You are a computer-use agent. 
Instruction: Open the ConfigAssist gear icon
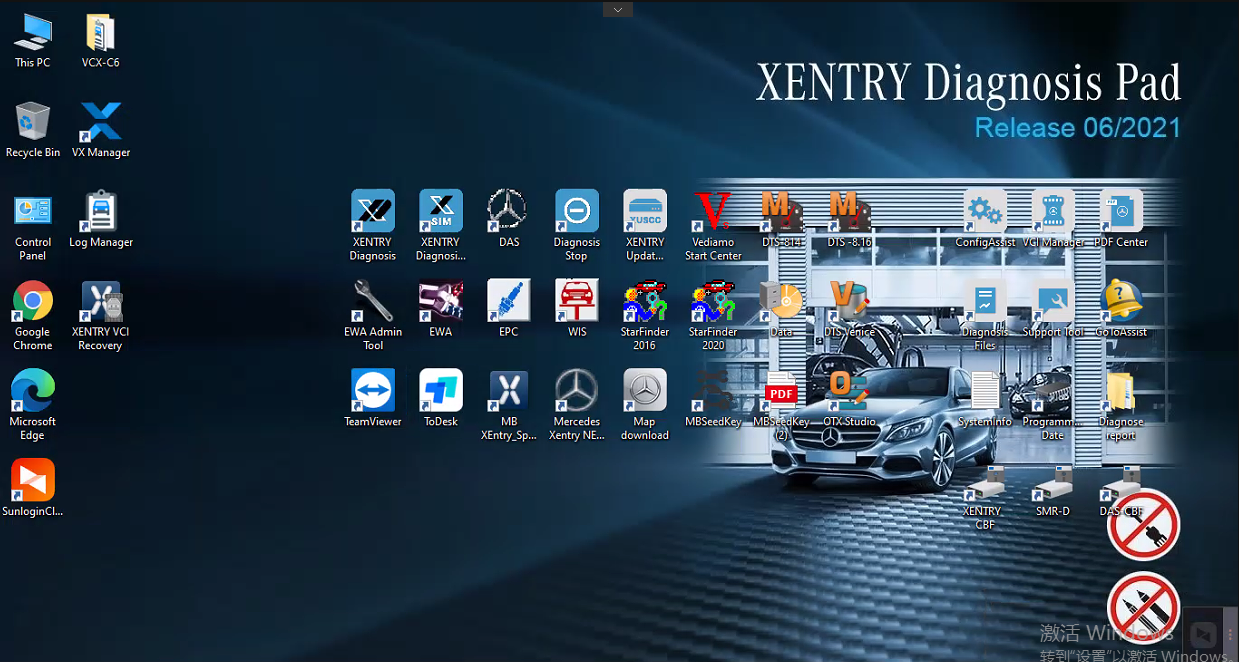985,212
